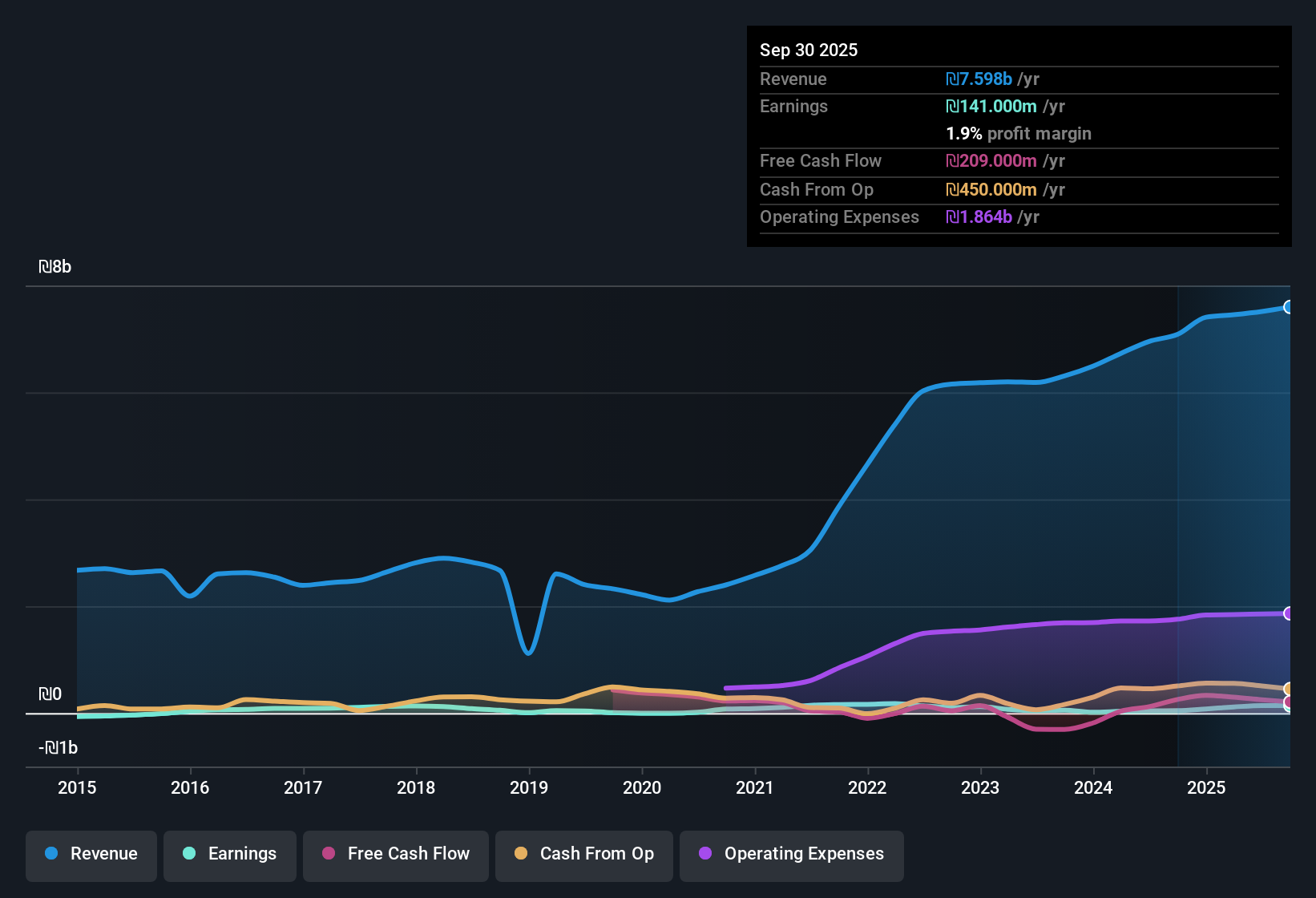
Task: Click inside the Sep 30 2025 data panel
Action: coord(1018,136)
